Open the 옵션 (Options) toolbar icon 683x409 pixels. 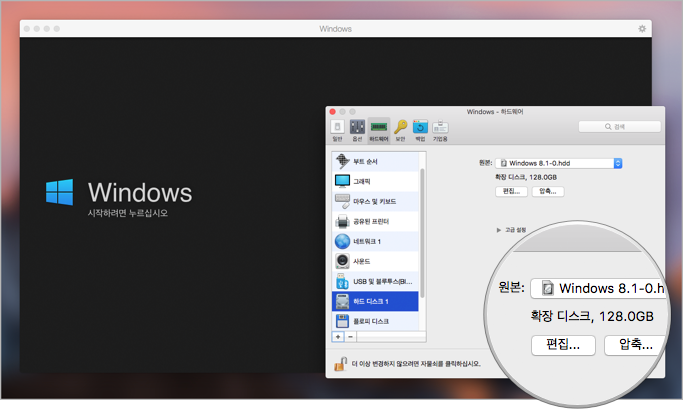point(357,130)
